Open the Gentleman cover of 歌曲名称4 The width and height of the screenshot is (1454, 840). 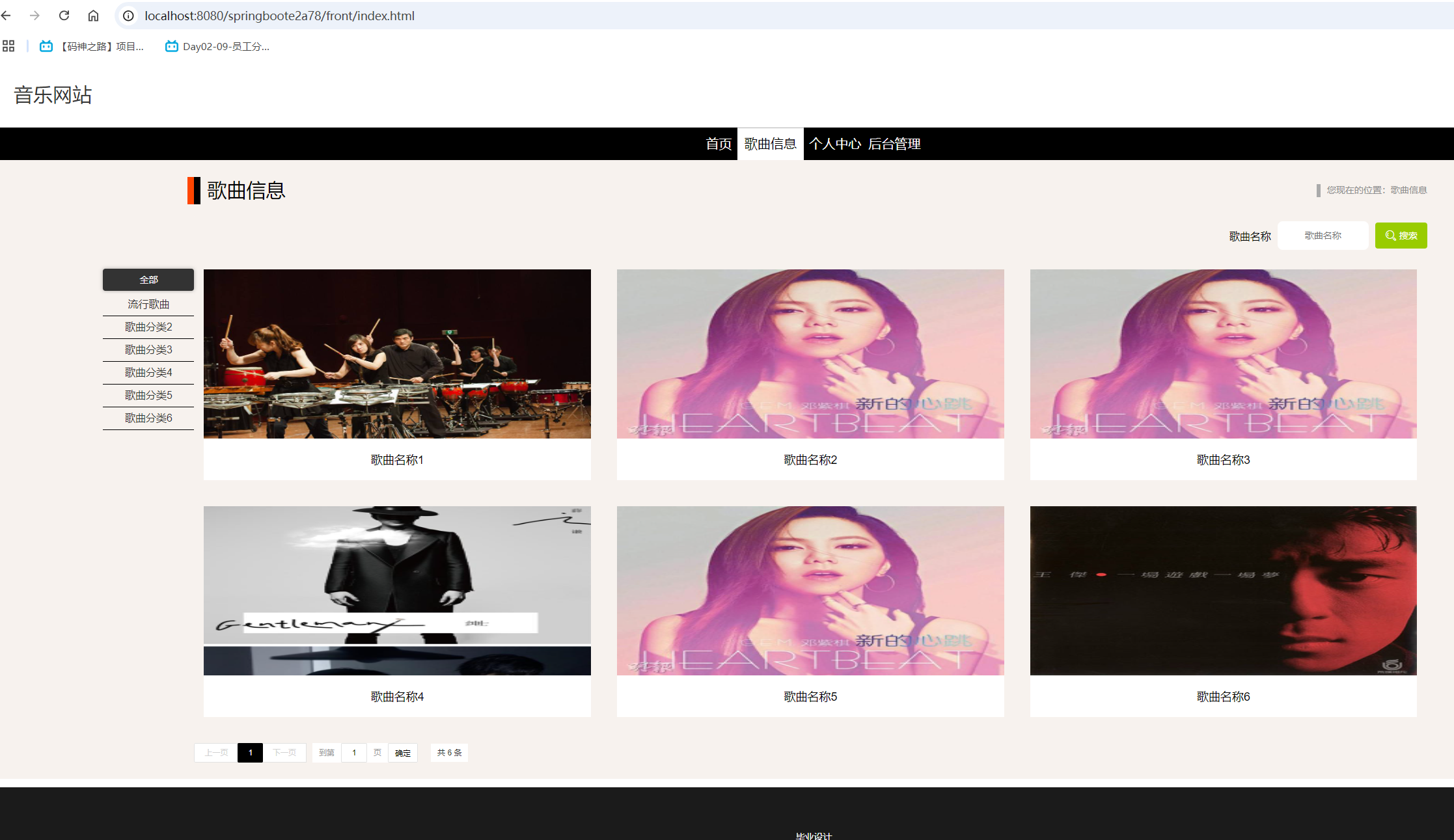(x=397, y=591)
